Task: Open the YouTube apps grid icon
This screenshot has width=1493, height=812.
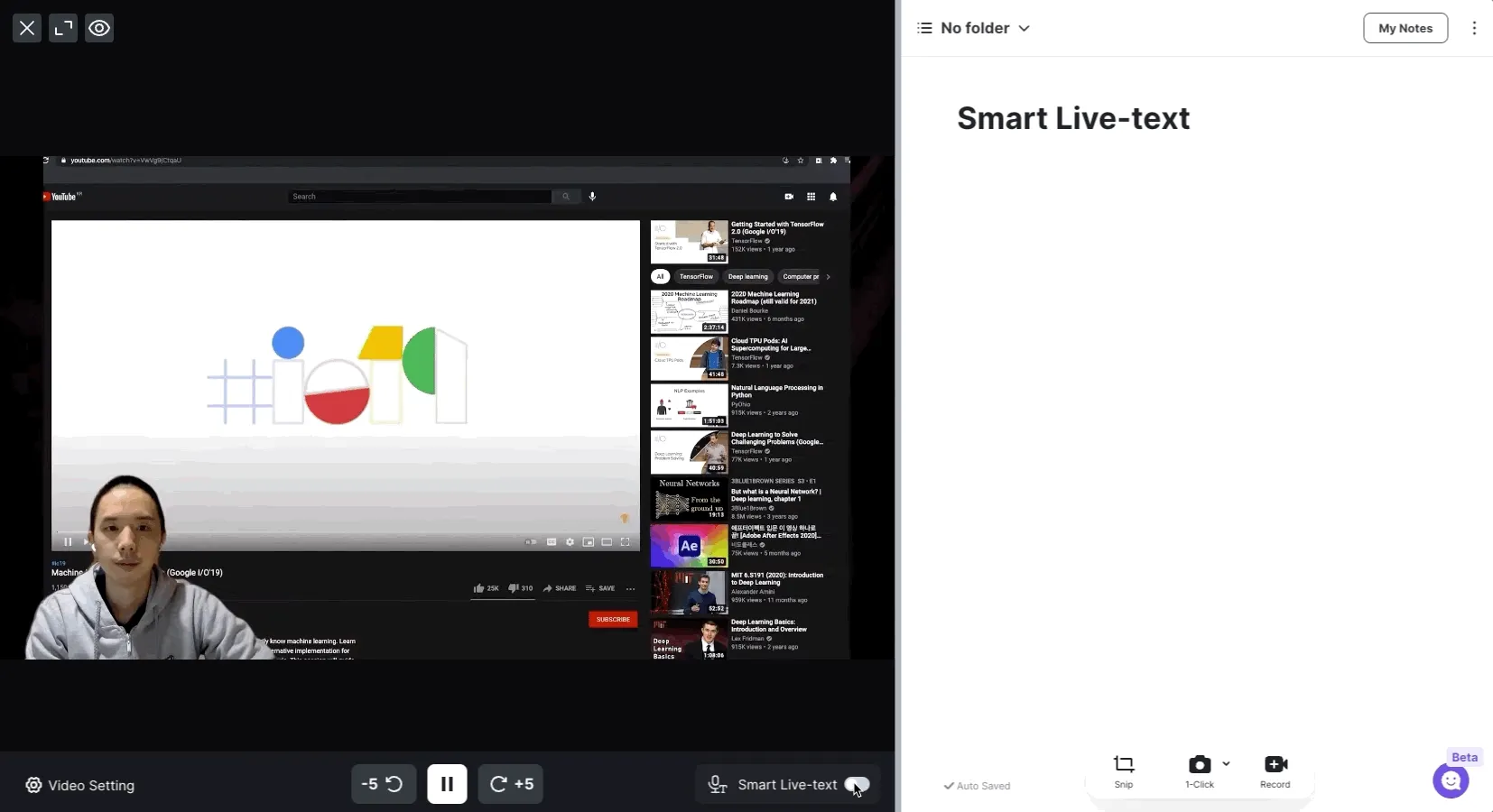Action: click(x=811, y=197)
